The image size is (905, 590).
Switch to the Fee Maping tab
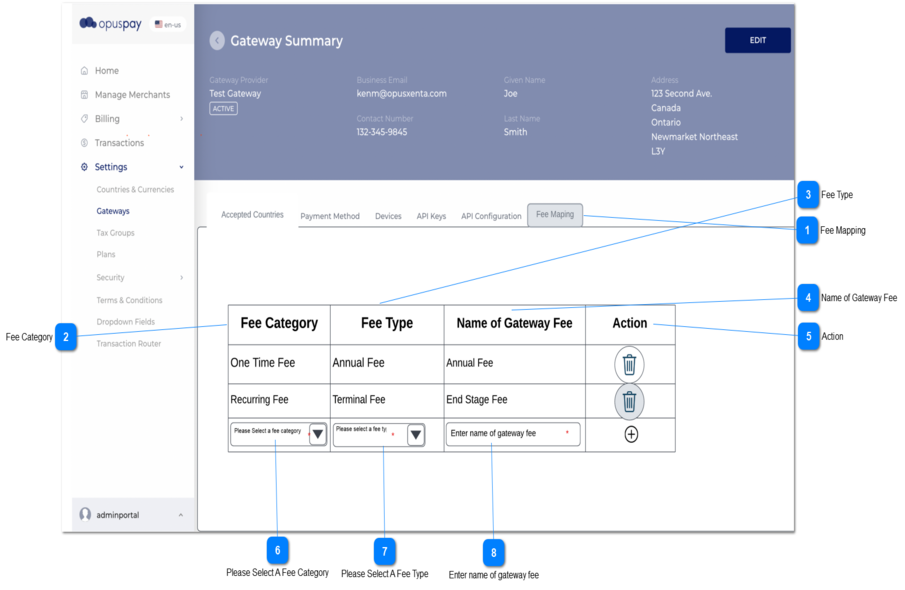[555, 213]
